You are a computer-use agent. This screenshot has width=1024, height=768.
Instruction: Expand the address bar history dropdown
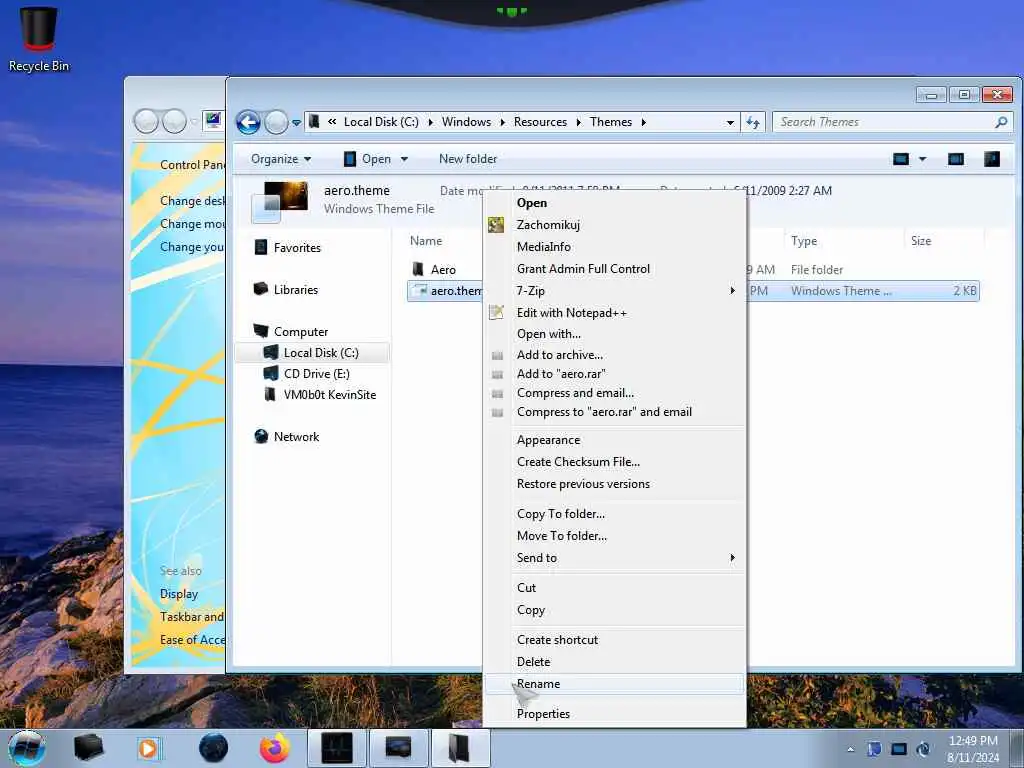click(730, 122)
